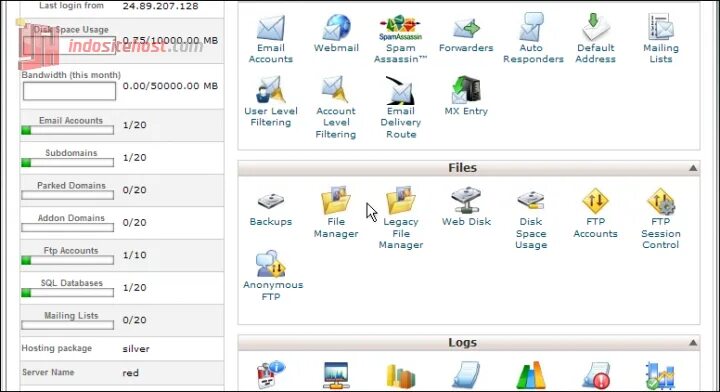Open File Manager
The image size is (720, 392).
pos(336,200)
